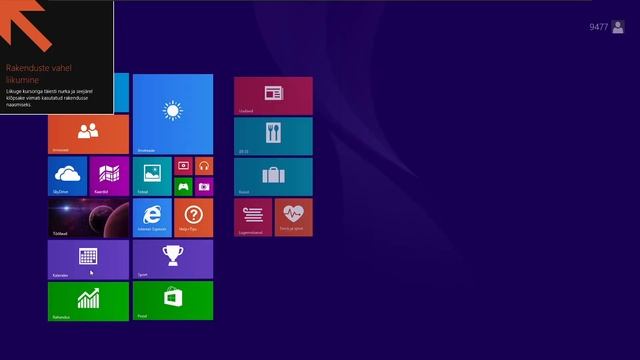Open the Calendar tile (Kalender)
Viewport: 640px width, 360px height.
pos(88,260)
